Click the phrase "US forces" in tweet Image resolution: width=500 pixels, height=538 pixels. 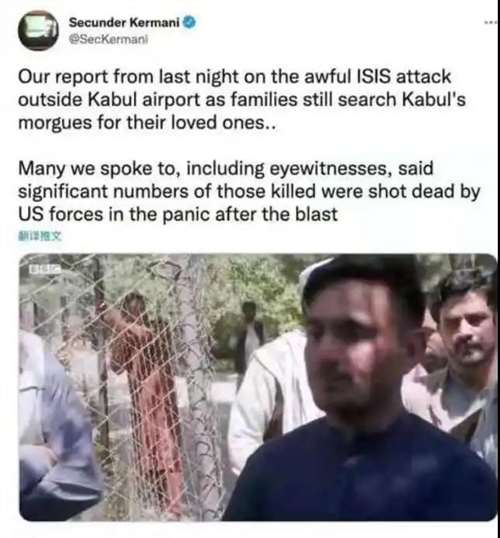60,214
